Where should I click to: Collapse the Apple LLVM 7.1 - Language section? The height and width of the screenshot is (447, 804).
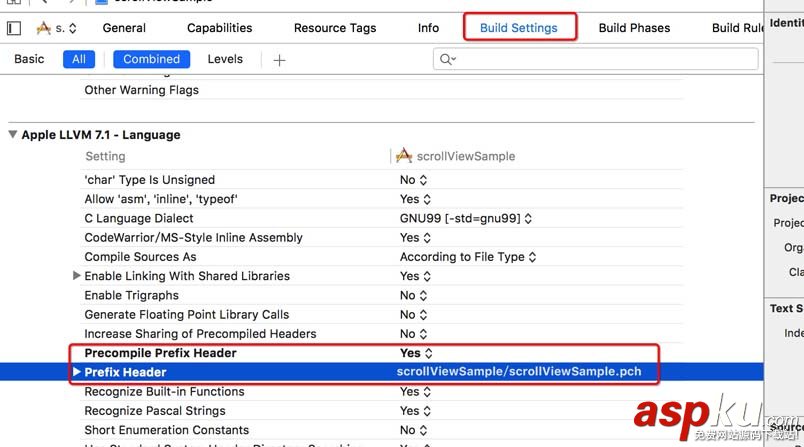(13, 134)
